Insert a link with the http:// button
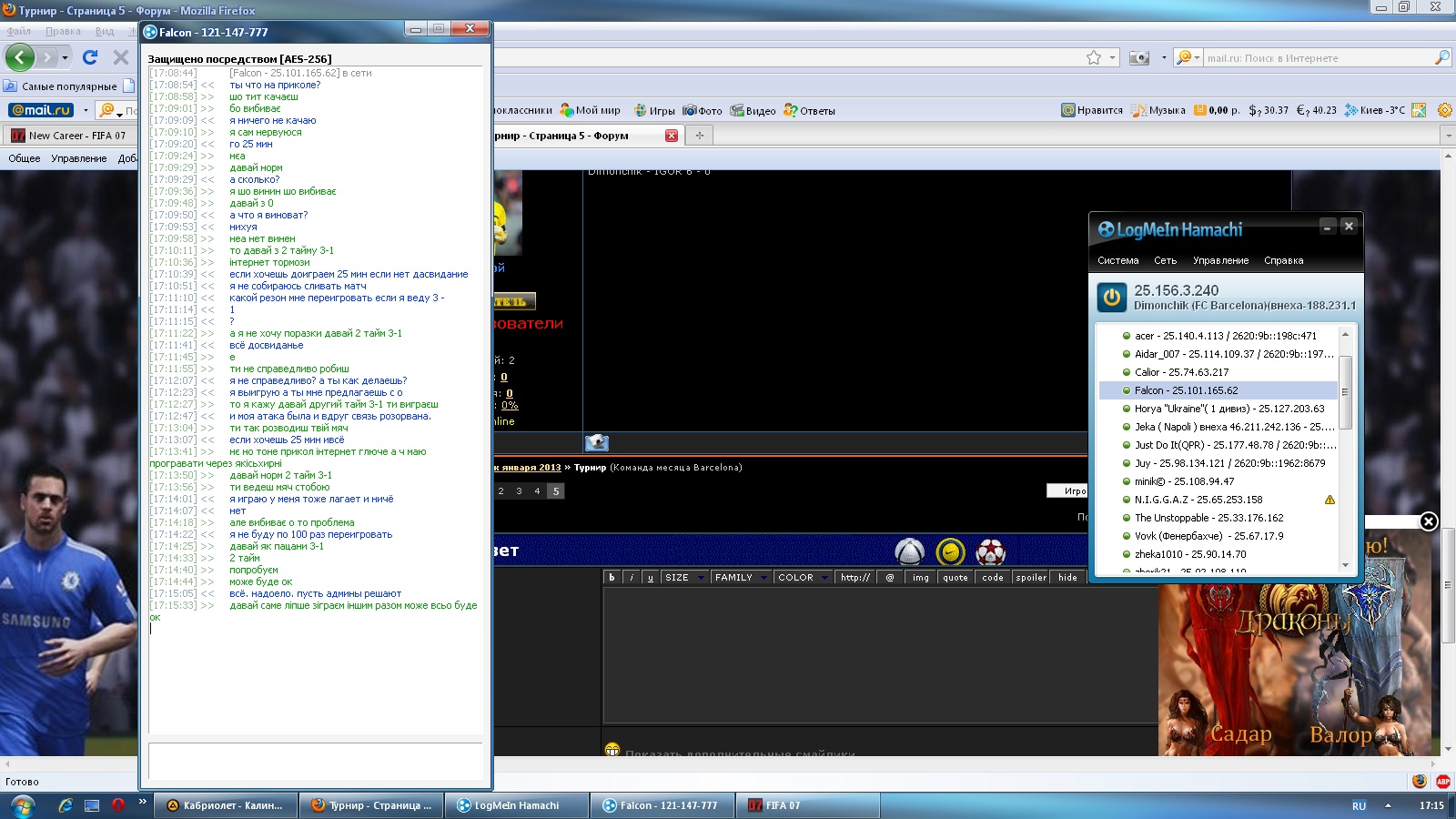Image resolution: width=1456 pixels, height=819 pixels. click(x=855, y=577)
